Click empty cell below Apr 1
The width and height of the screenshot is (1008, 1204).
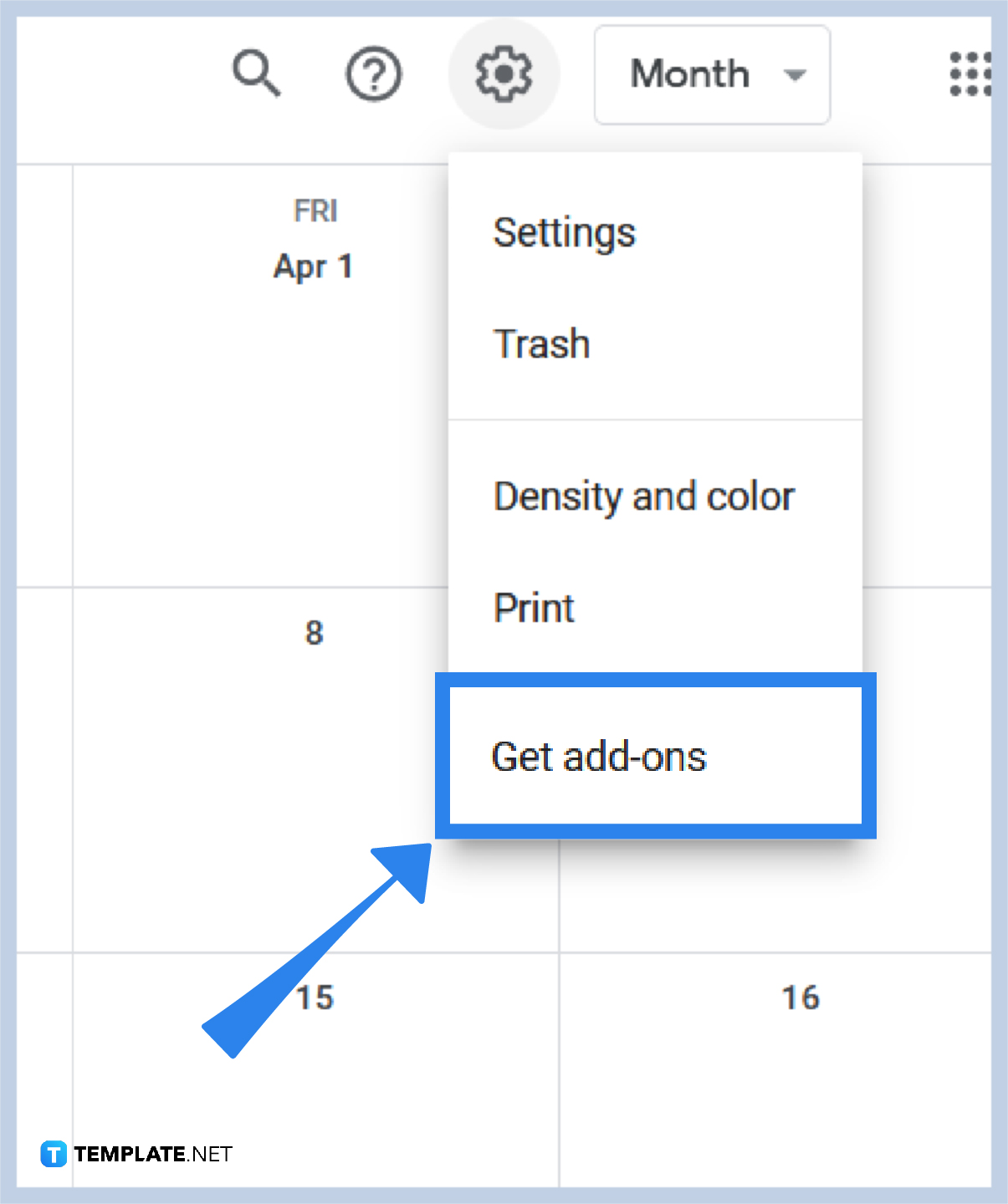click(260, 435)
